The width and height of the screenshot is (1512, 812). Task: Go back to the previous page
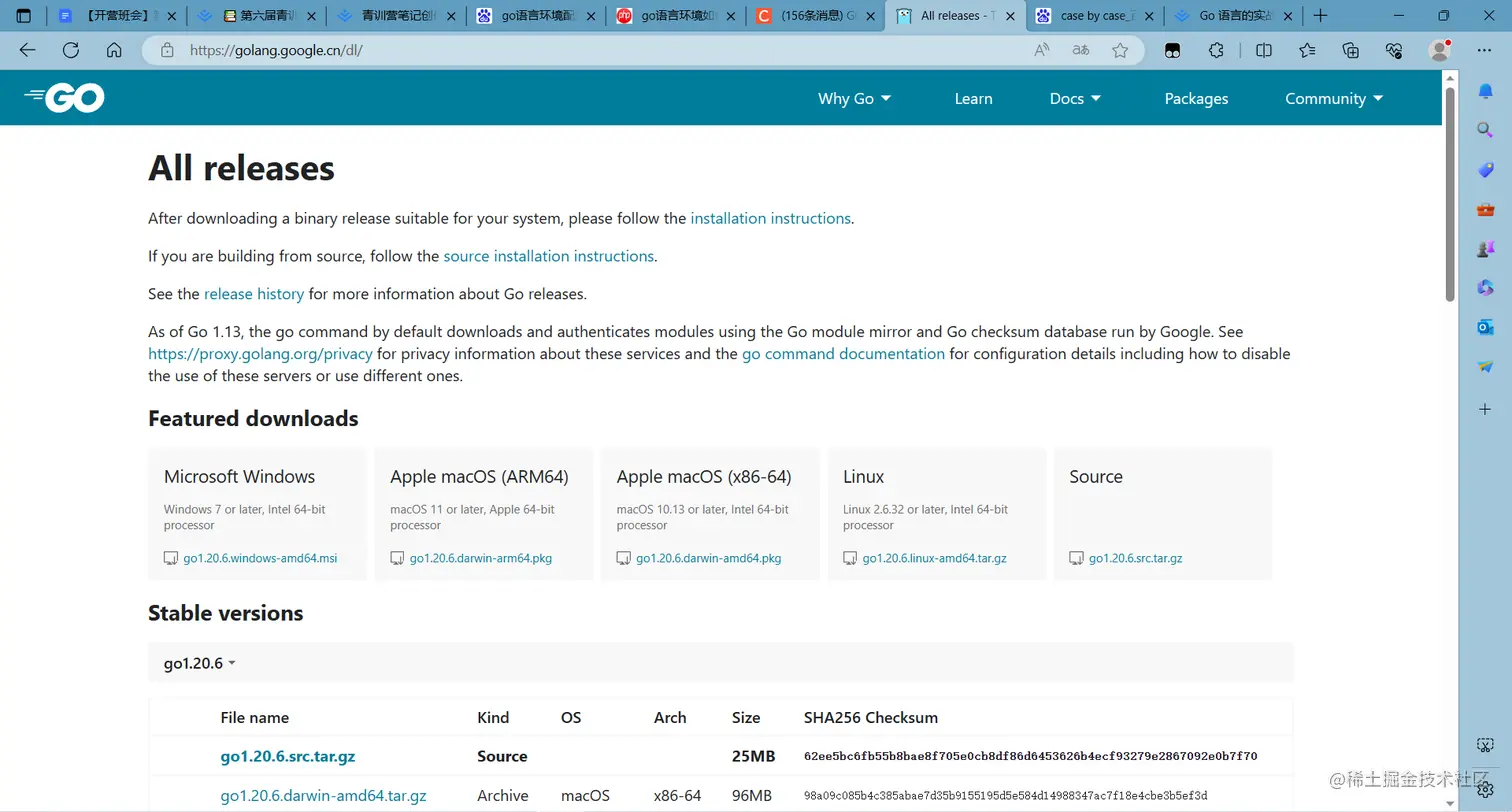coord(27,50)
